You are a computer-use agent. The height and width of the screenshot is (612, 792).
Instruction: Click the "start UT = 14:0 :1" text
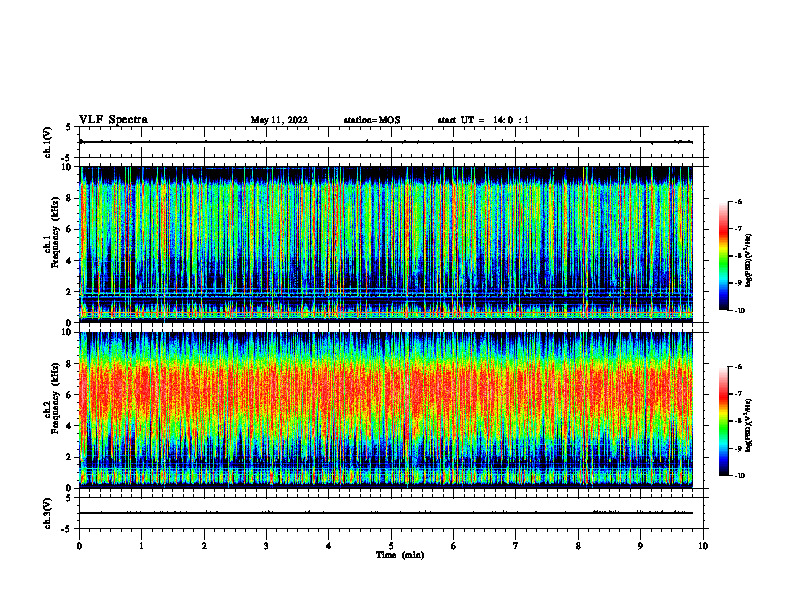[483, 120]
